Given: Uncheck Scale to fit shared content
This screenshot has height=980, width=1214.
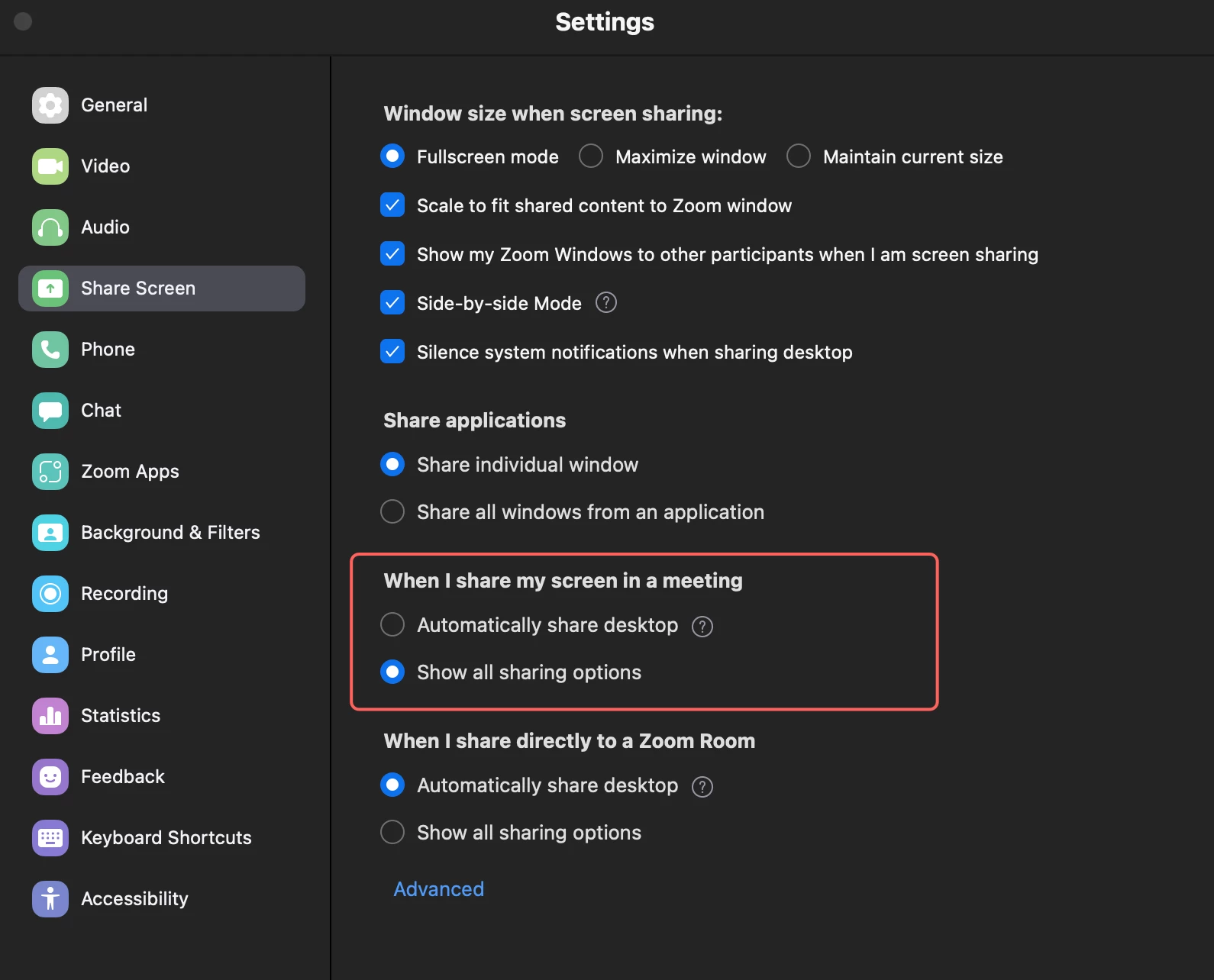Looking at the screenshot, I should pyautogui.click(x=392, y=205).
